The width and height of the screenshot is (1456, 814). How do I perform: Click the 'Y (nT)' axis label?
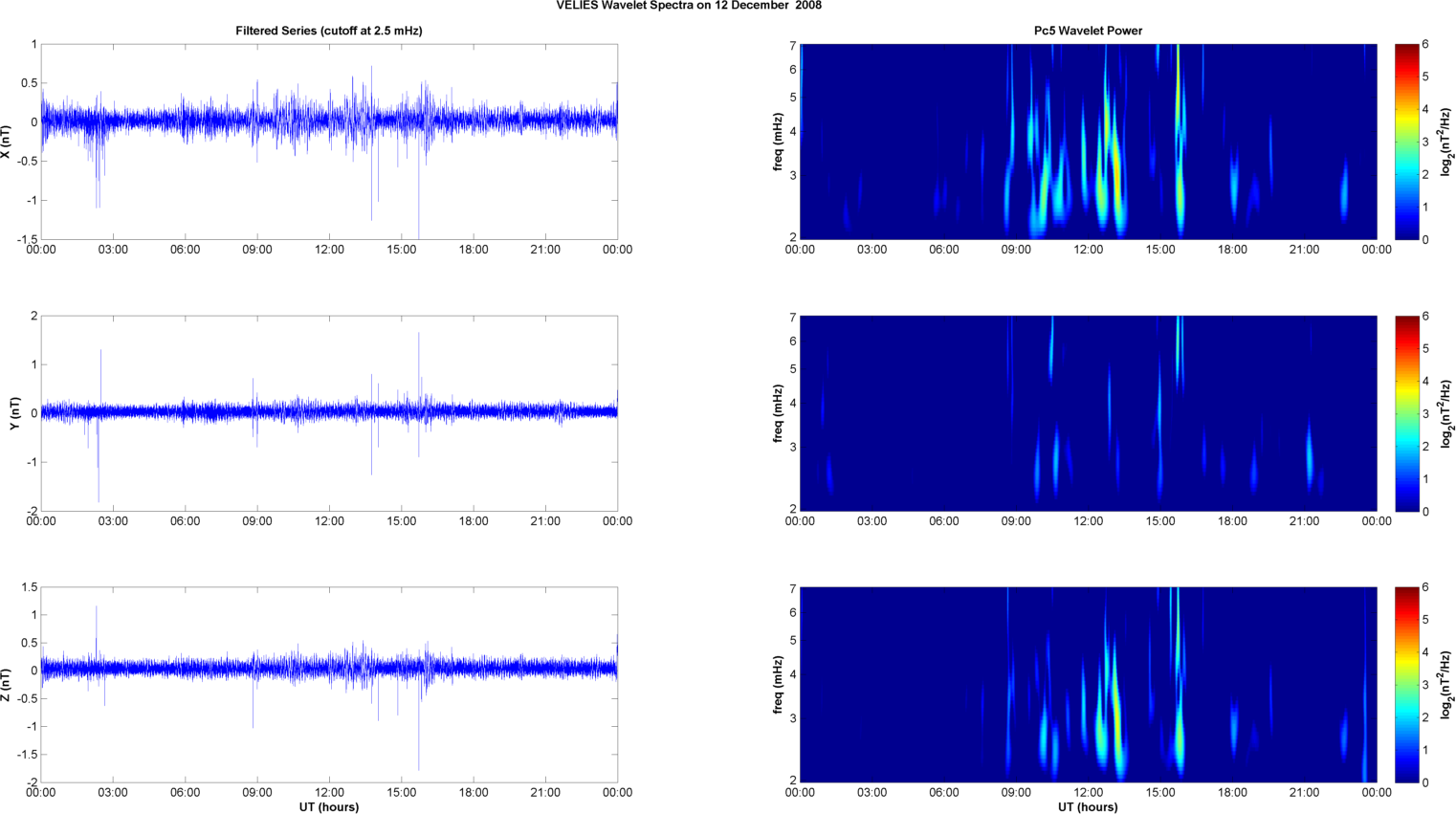pos(14,413)
